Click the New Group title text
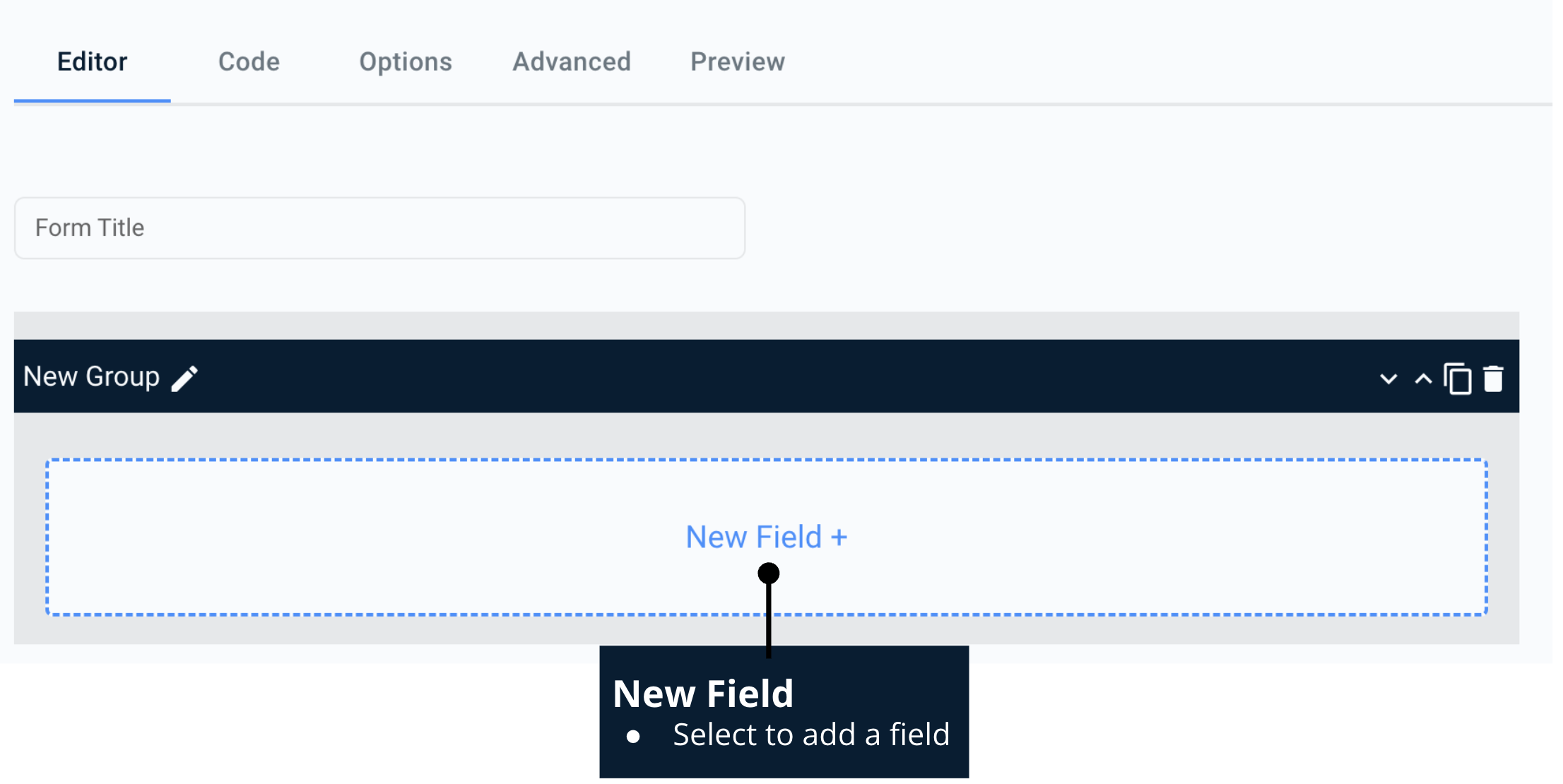 tap(91, 377)
